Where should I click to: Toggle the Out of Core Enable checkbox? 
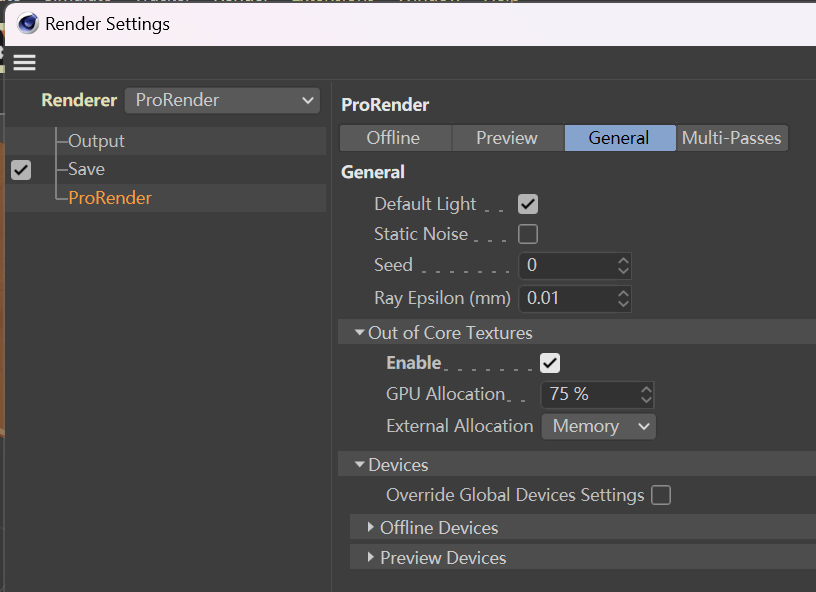pos(550,363)
